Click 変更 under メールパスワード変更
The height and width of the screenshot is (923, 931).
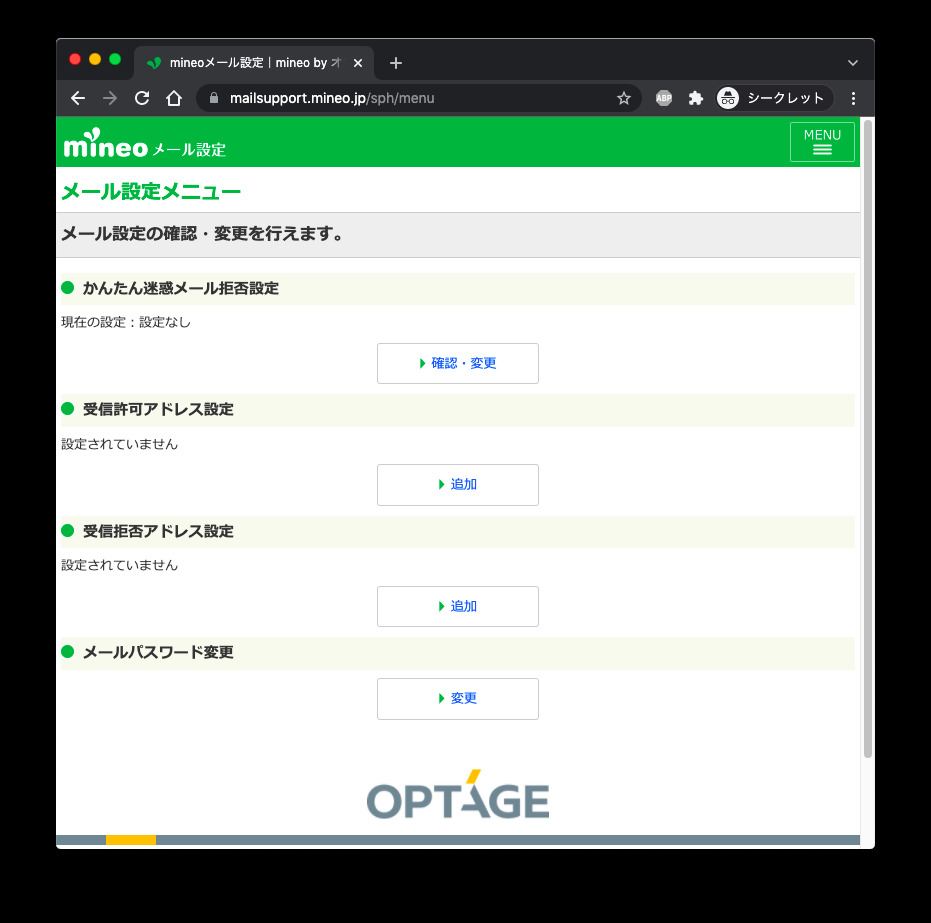pyautogui.click(x=458, y=699)
